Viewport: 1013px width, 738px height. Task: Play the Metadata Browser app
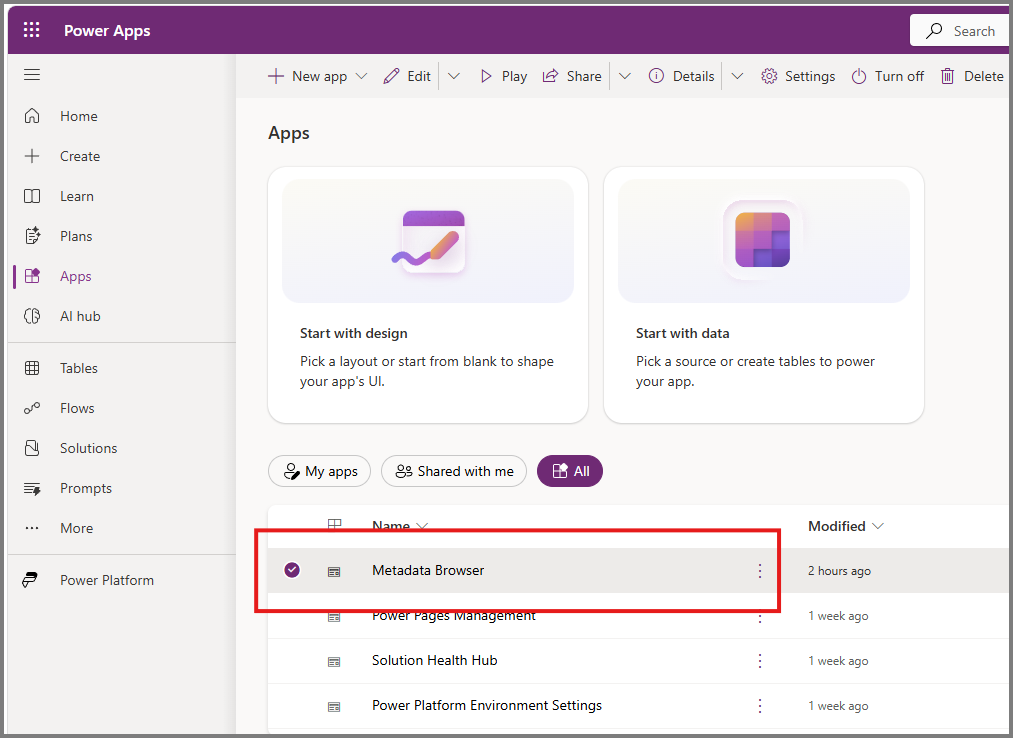coord(503,75)
